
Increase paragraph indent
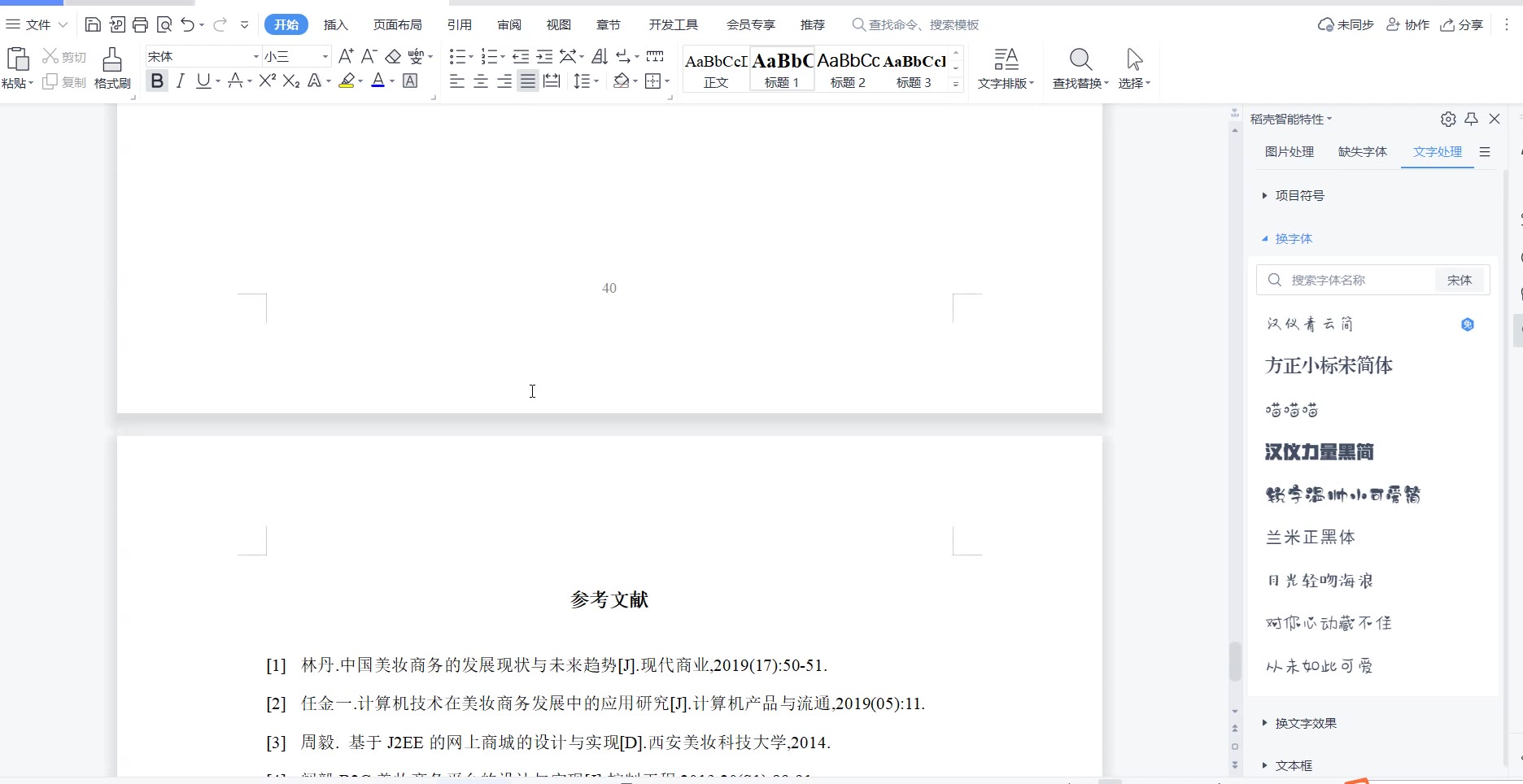[x=544, y=56]
